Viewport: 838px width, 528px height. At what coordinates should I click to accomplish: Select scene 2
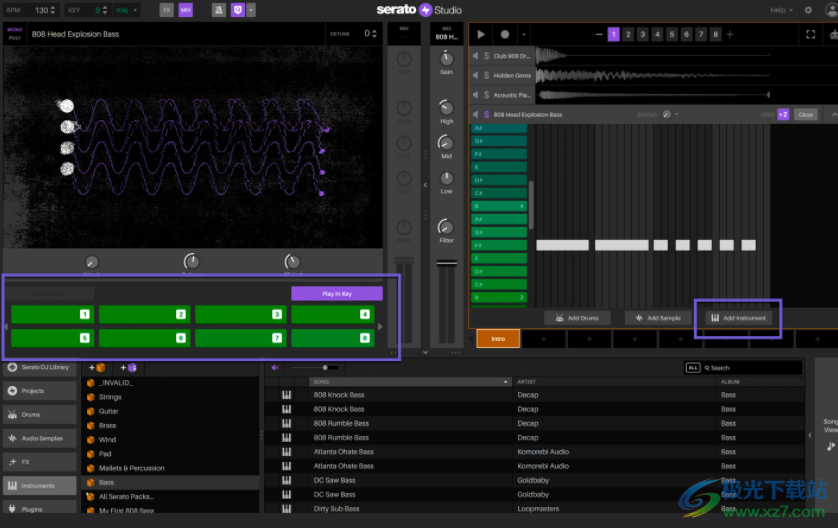[x=628, y=34]
